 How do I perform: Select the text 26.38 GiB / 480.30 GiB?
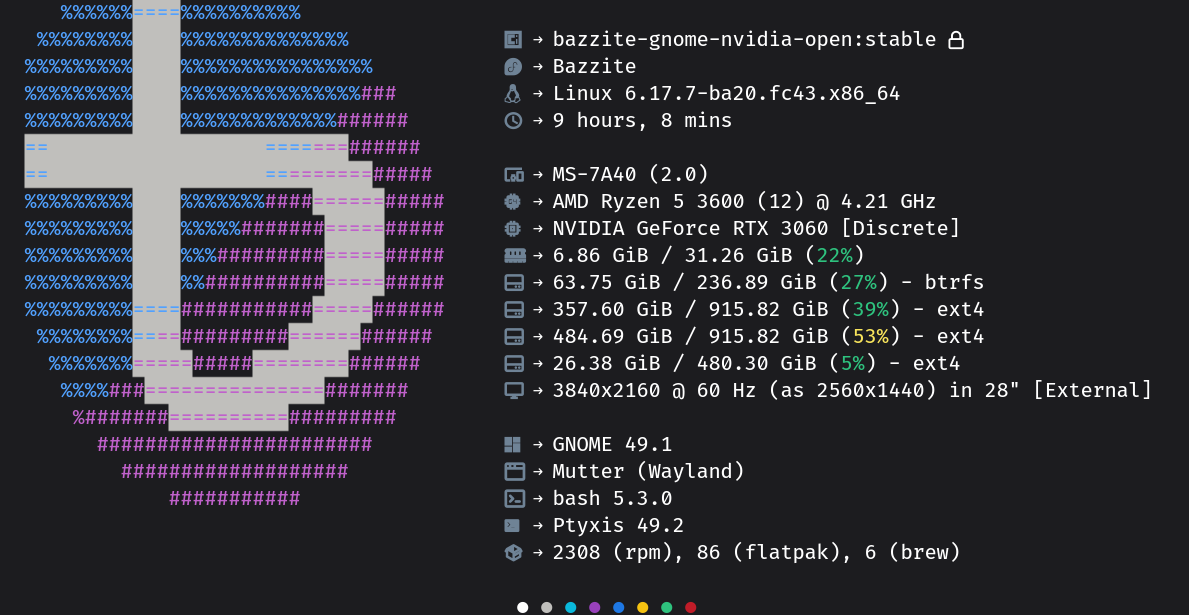685,364
